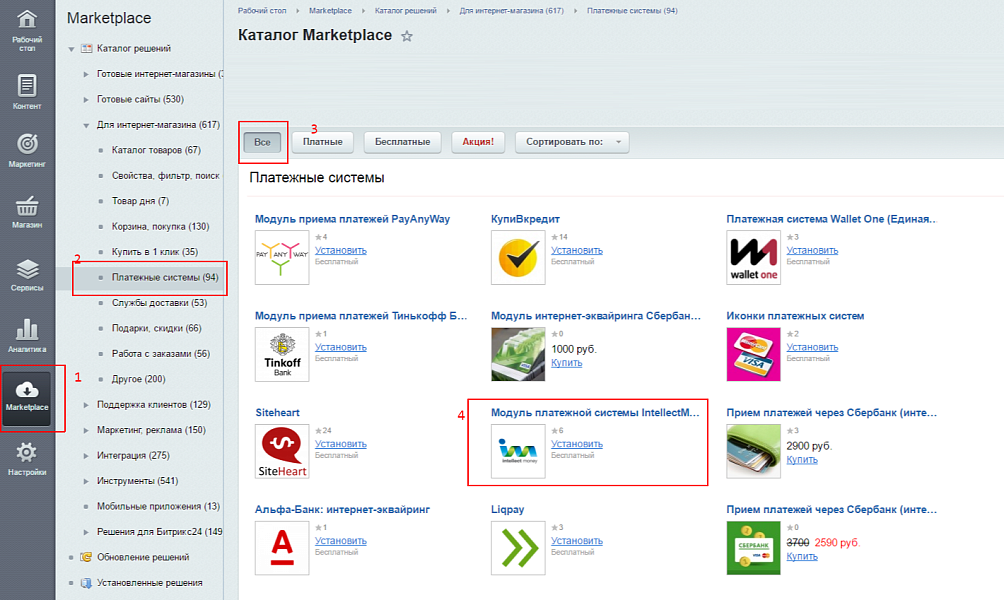
Task: Open the Сортировать по dropdown
Action: [x=572, y=142]
